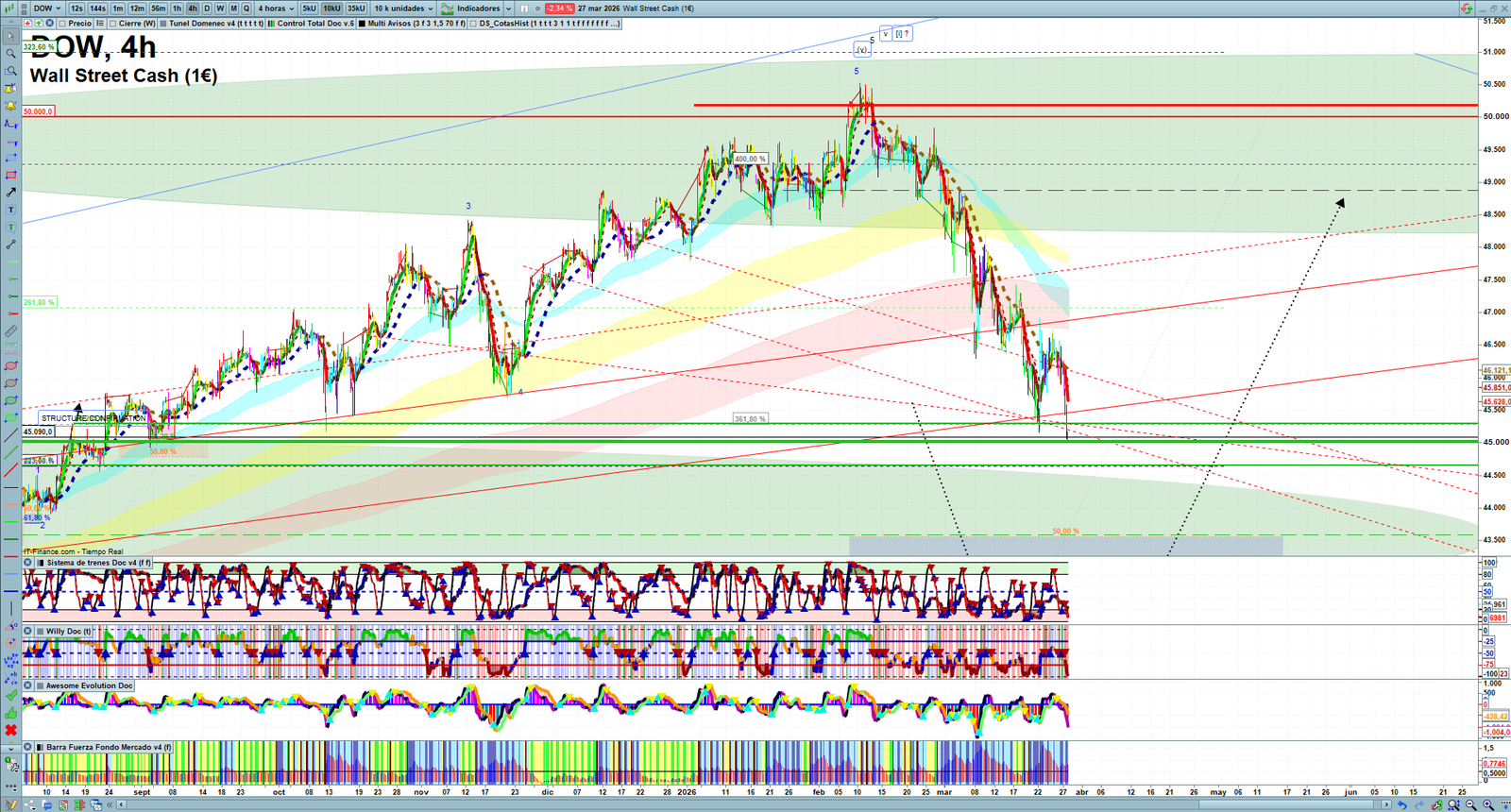Switch to the 1h timeframe
Screen dimensions: 1511x812
click(x=177, y=8)
